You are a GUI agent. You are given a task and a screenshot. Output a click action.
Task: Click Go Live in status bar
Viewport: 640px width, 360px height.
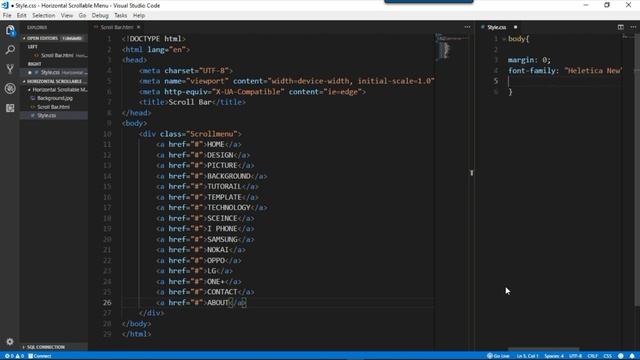point(498,356)
